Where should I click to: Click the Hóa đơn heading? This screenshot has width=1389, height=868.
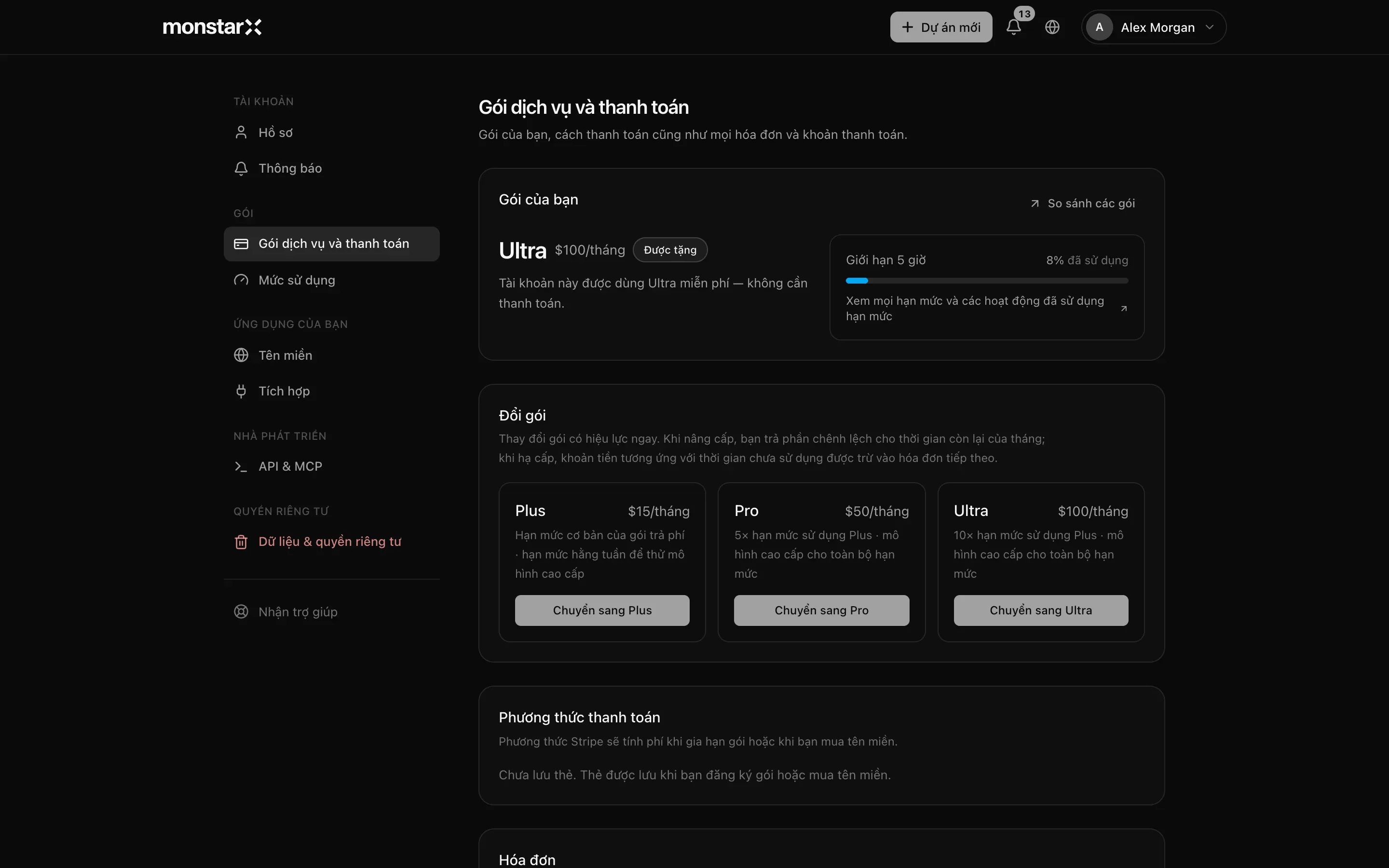click(x=527, y=860)
